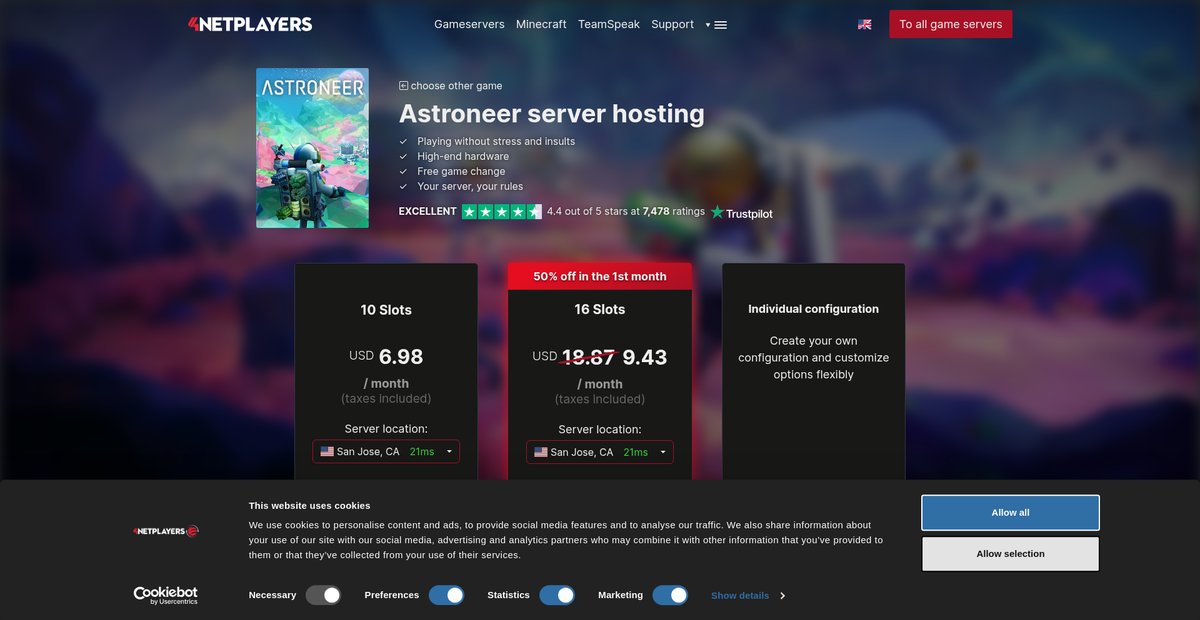This screenshot has height=620, width=1200.
Task: Click the Trustpilot green star rating
Action: (x=501, y=212)
